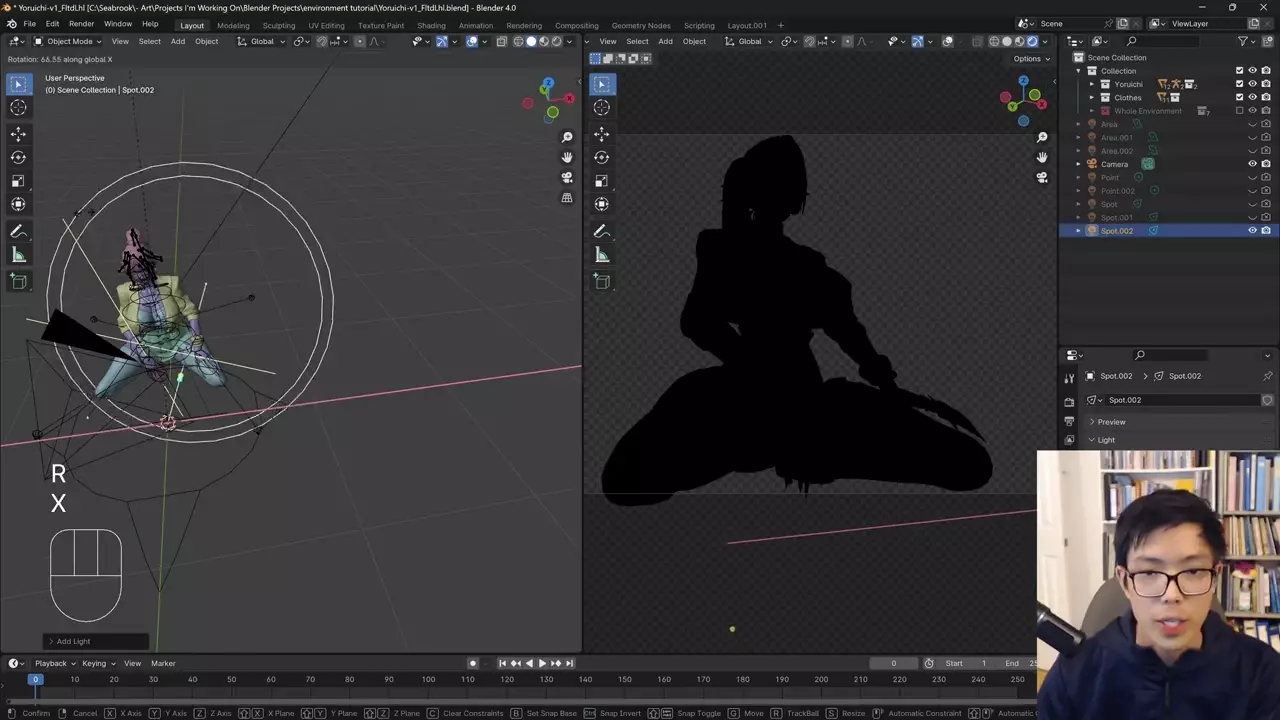This screenshot has height=720, width=1280.
Task: Switch left viewport to perspective/orthographic grid icon
Action: [x=567, y=198]
